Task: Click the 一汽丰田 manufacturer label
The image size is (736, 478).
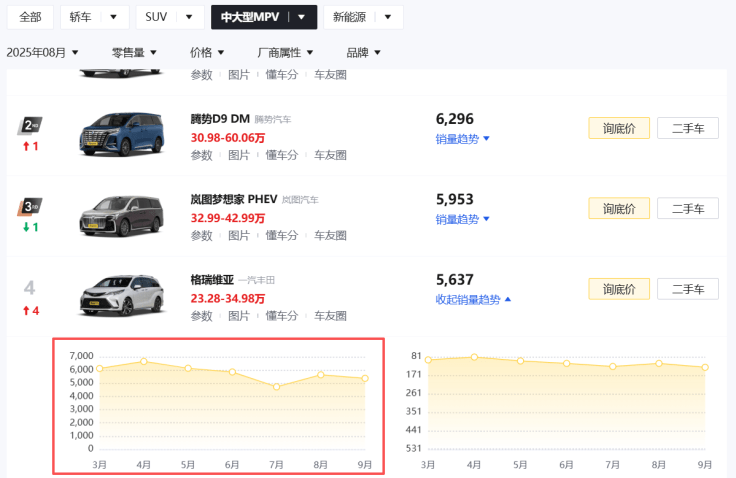Action: click(256, 280)
